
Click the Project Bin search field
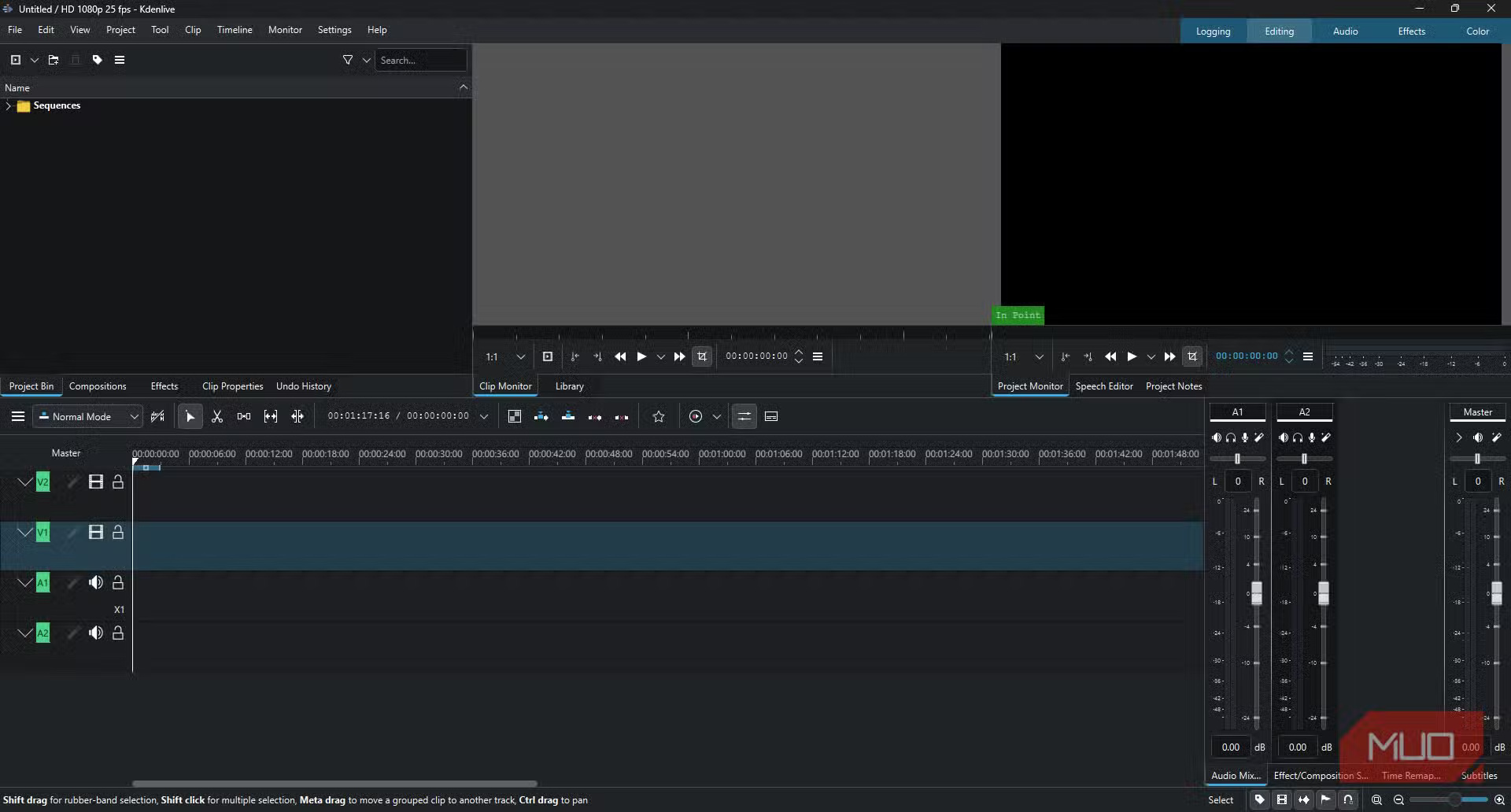[420, 60]
